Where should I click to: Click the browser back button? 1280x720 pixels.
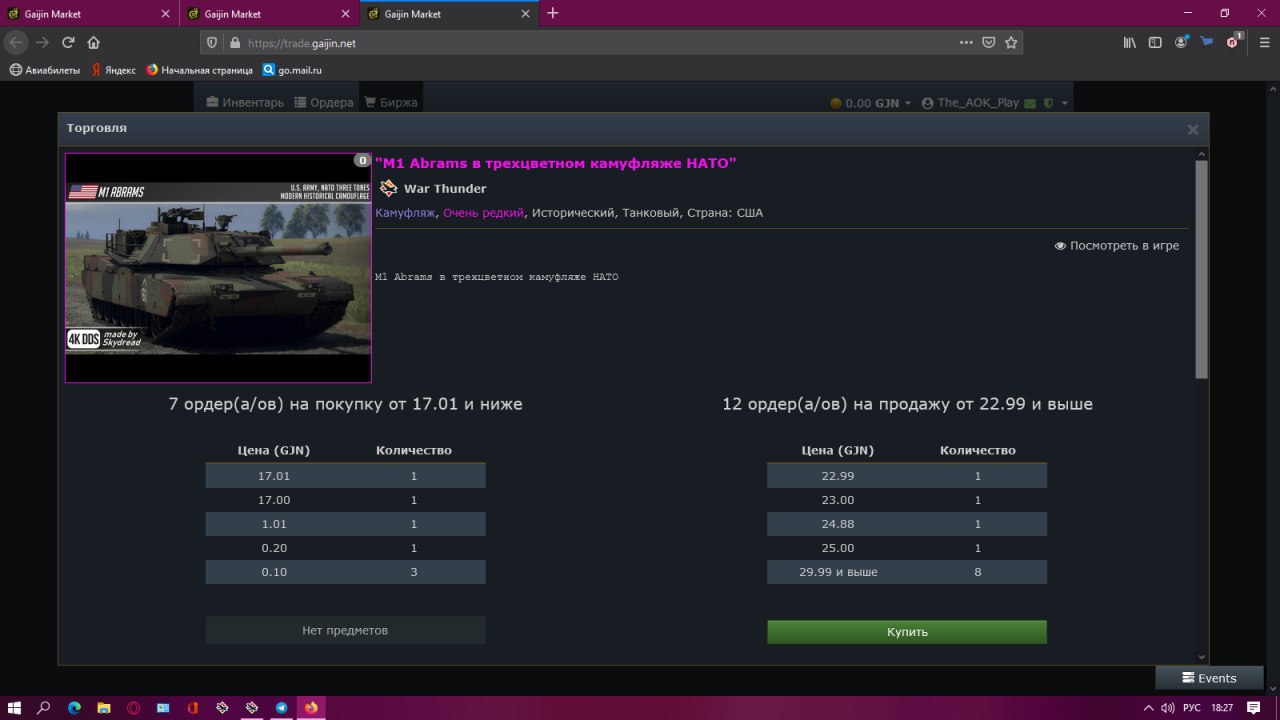point(16,43)
